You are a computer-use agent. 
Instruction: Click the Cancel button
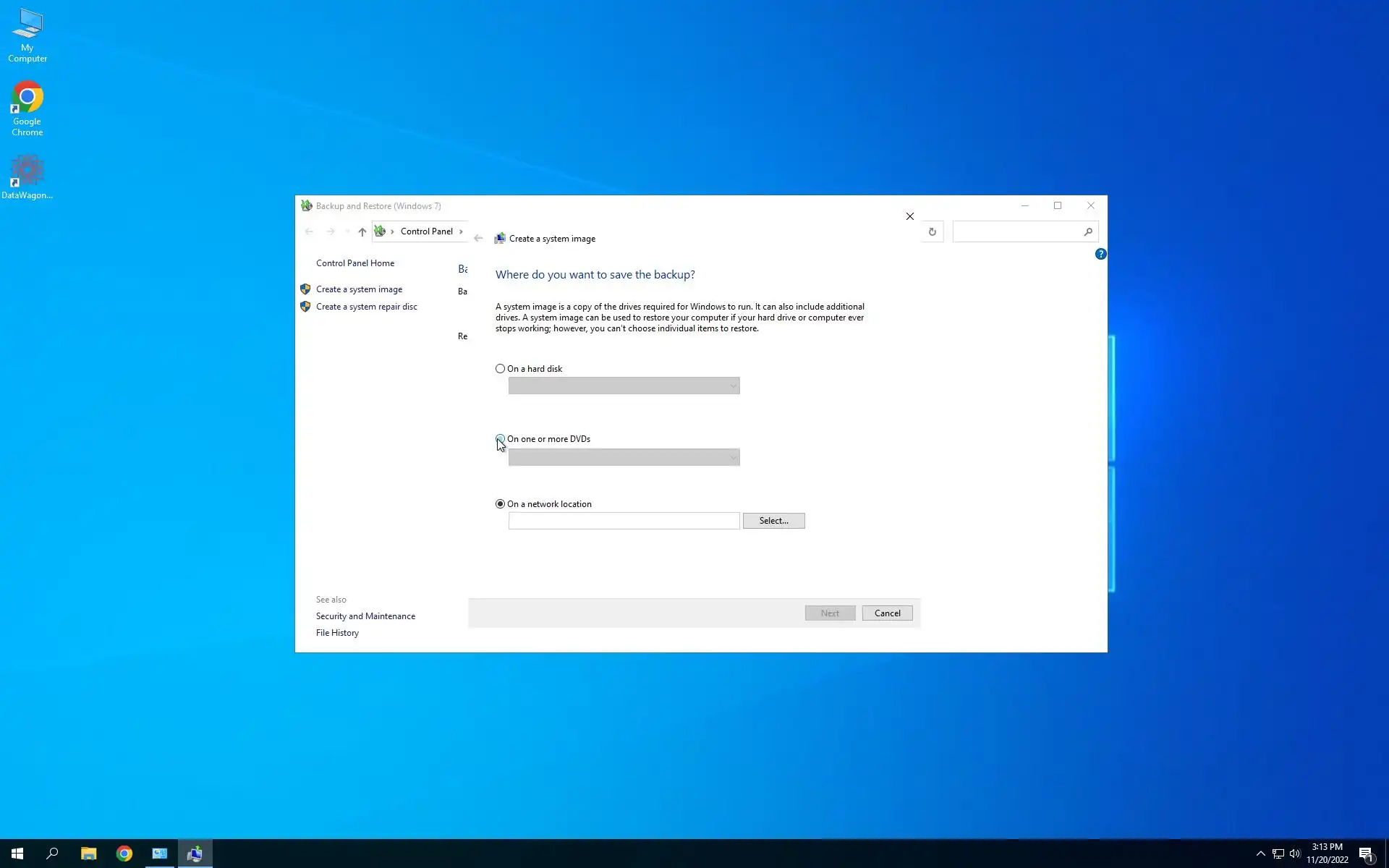click(887, 613)
